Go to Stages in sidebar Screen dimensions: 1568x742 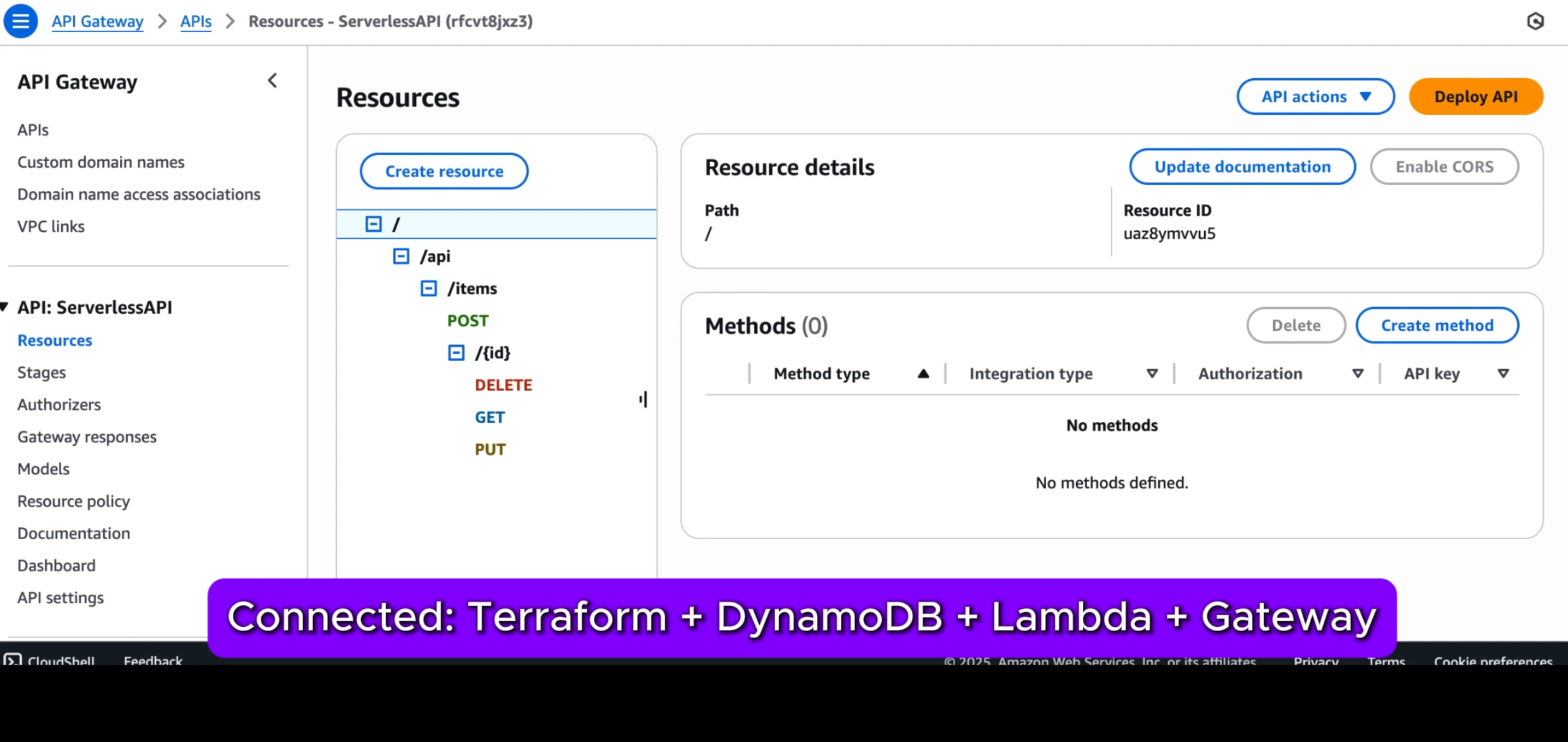(x=42, y=373)
